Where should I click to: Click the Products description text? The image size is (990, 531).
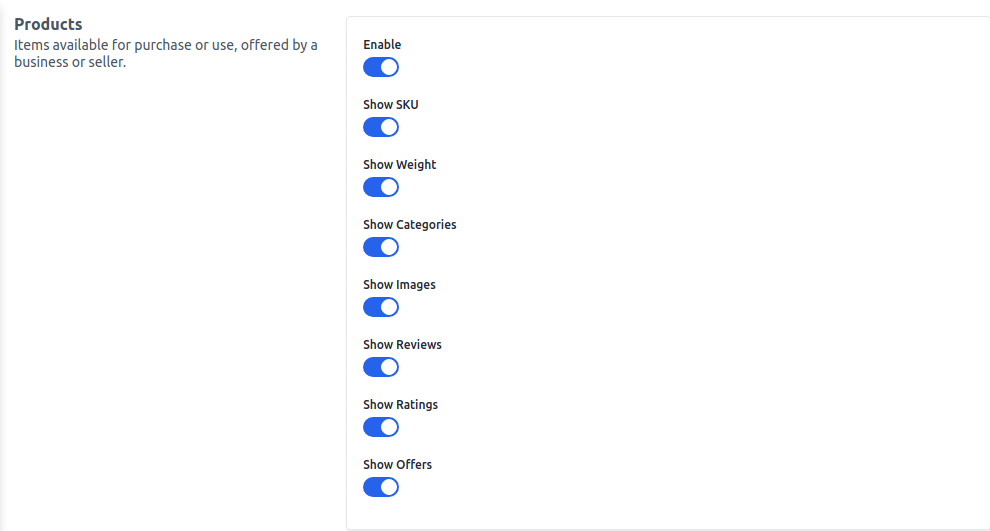165,54
